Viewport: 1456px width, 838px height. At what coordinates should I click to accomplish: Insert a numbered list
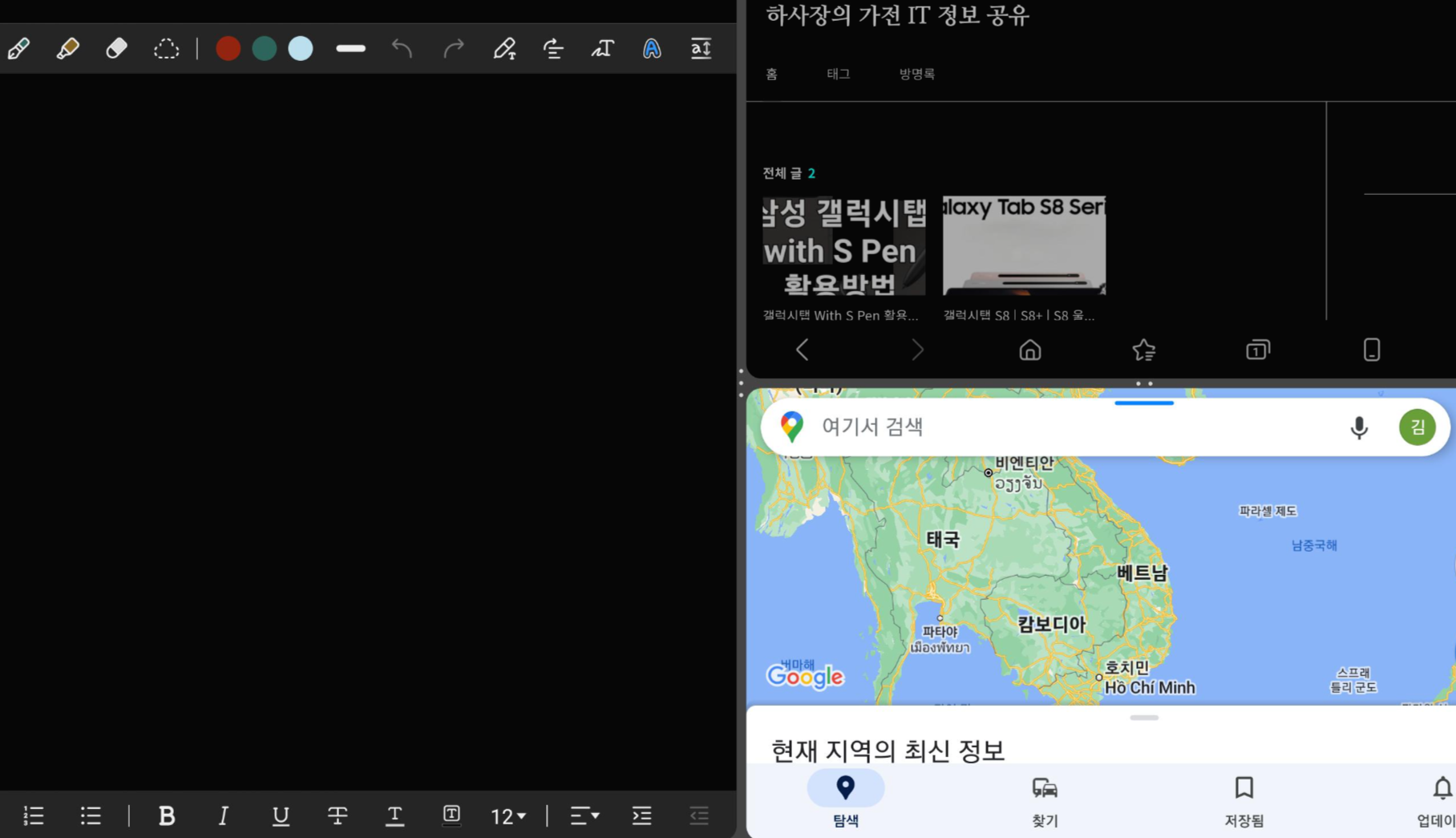[34, 816]
